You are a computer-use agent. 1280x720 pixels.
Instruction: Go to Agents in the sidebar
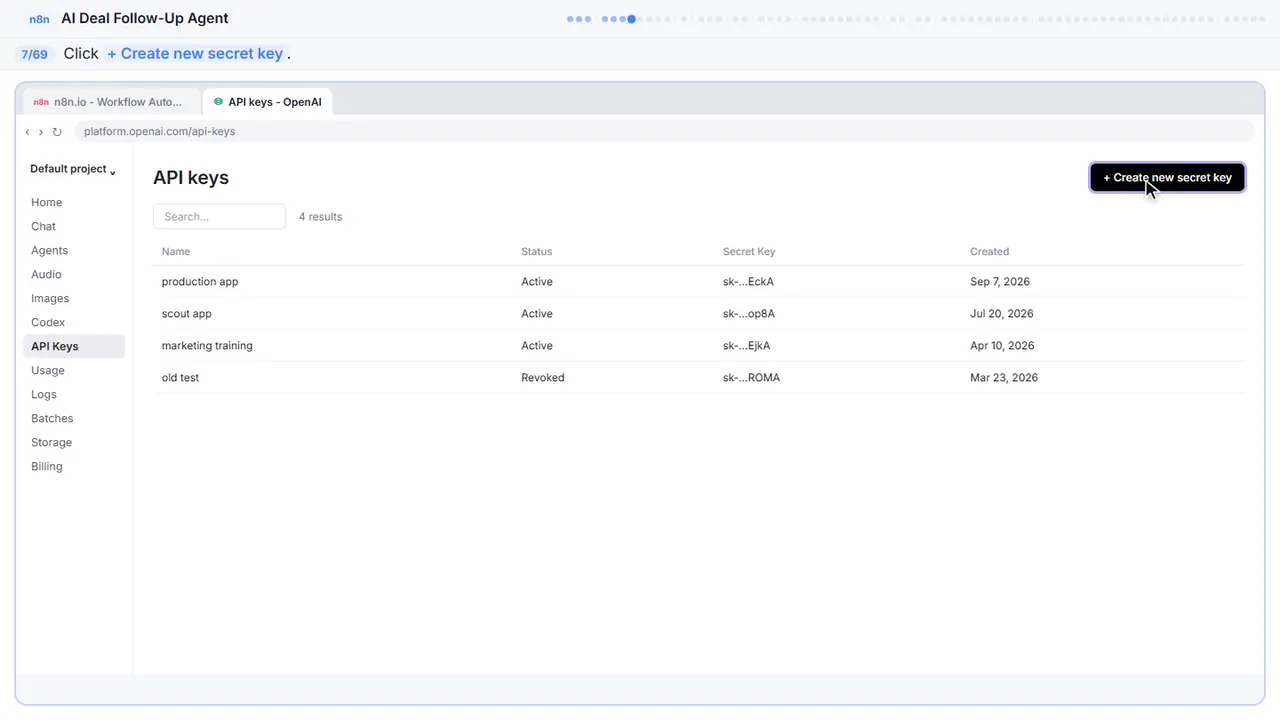pyautogui.click(x=50, y=251)
